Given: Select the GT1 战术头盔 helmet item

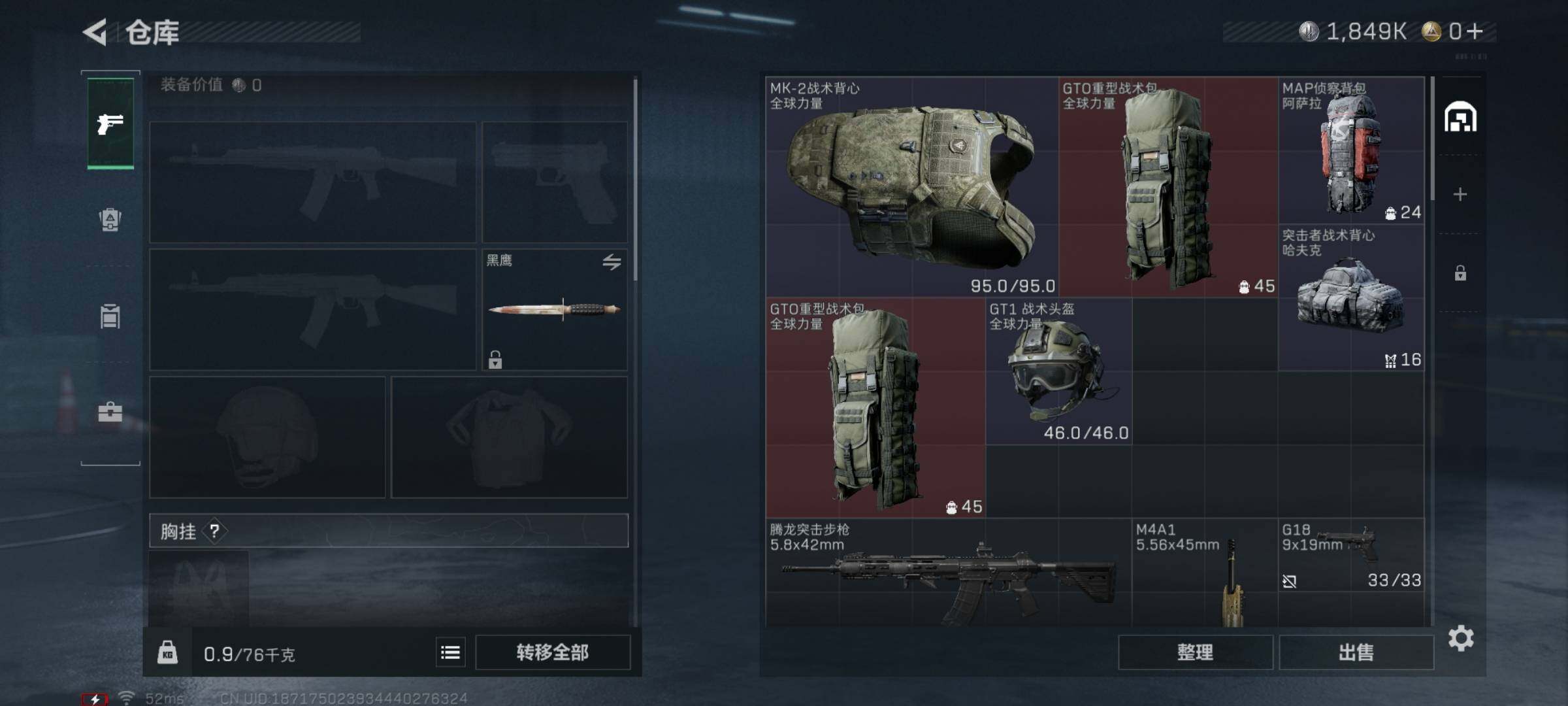Looking at the screenshot, I should (x=1058, y=371).
